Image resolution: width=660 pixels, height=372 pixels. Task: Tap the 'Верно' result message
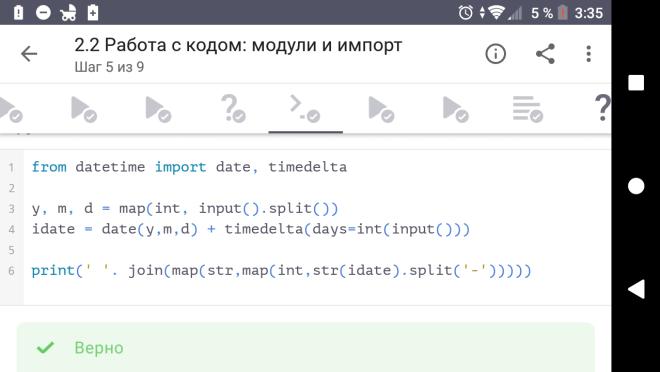click(99, 348)
